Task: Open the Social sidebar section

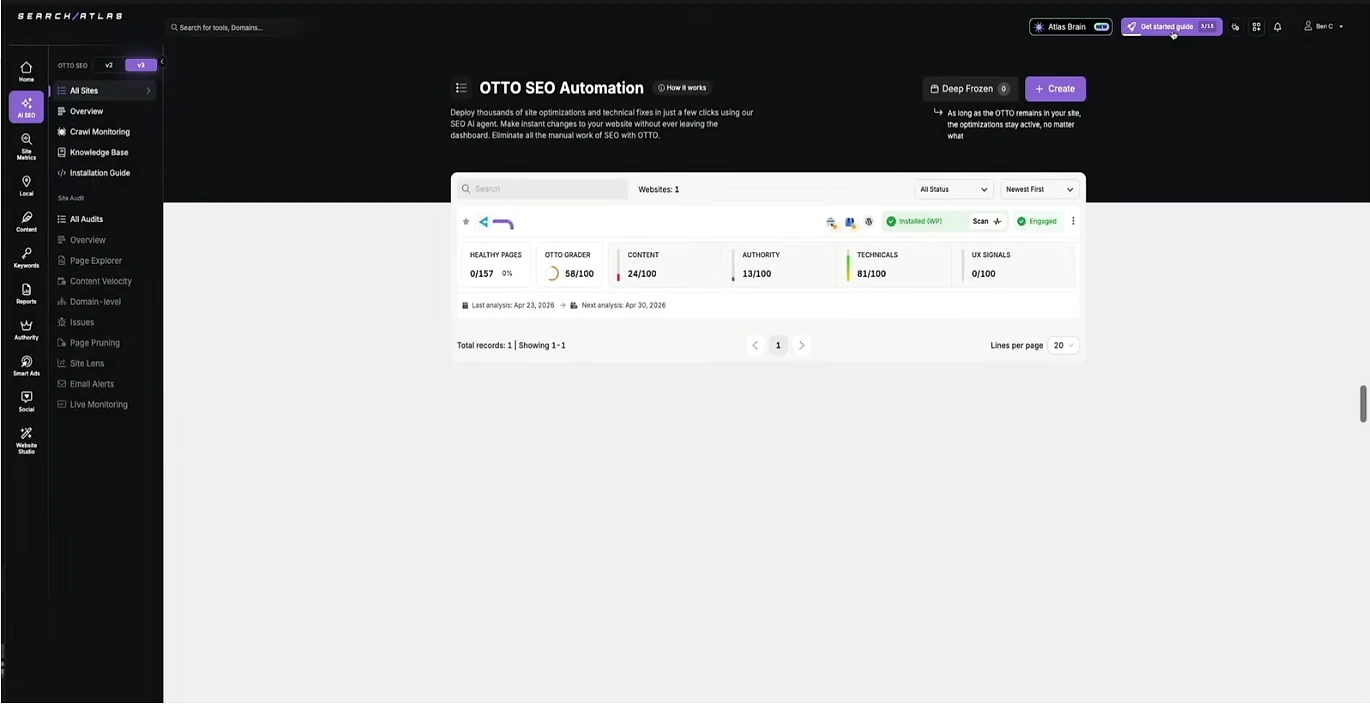Action: point(26,402)
